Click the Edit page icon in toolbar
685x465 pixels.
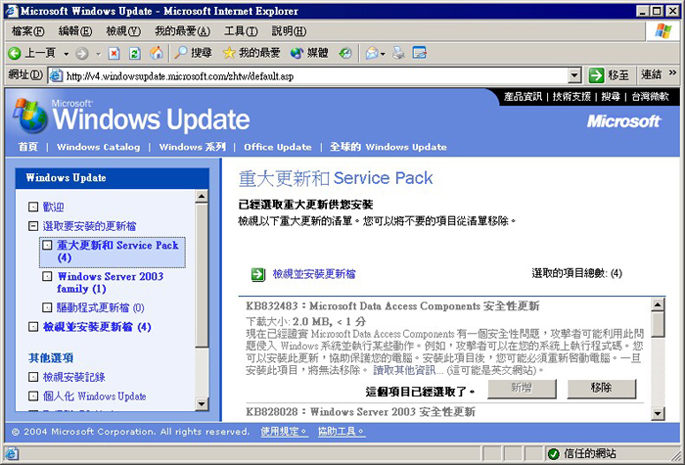point(419,53)
